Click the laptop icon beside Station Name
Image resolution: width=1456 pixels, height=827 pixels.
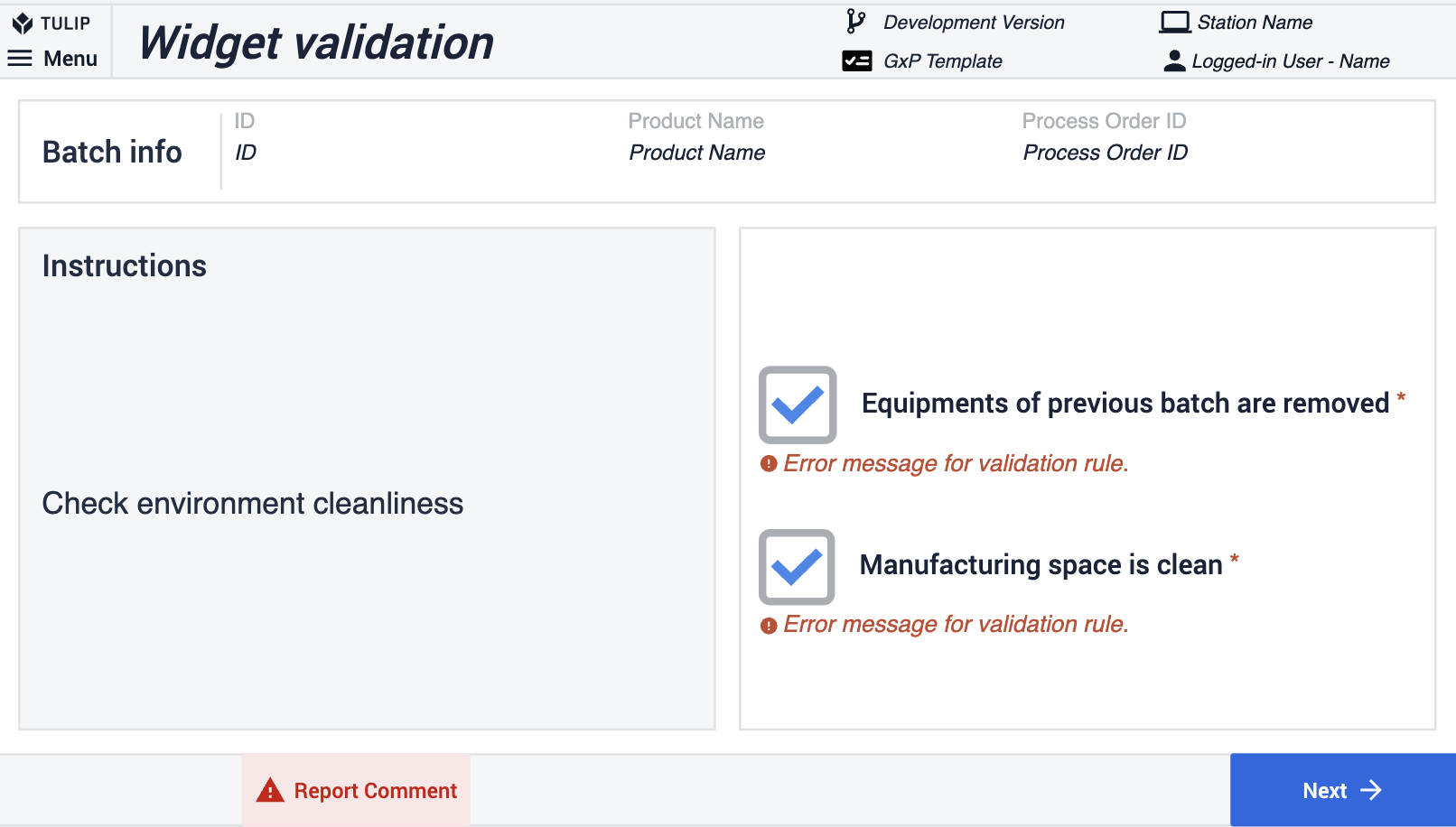1175,23
